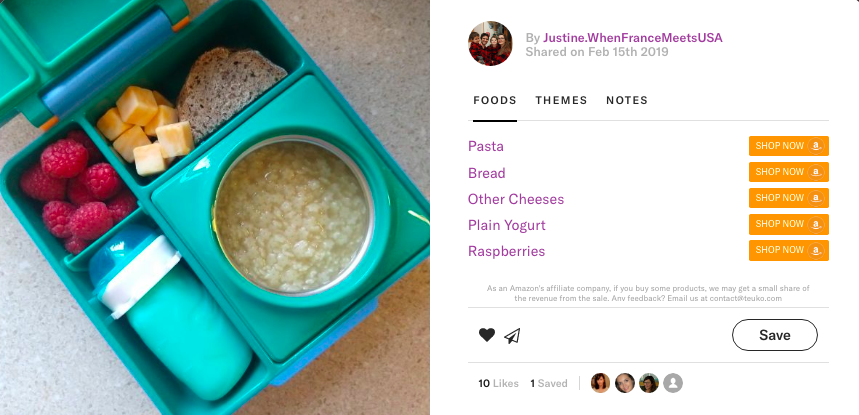The image size is (859, 415).
Task: Show the 10 Likes list
Action: pos(498,383)
